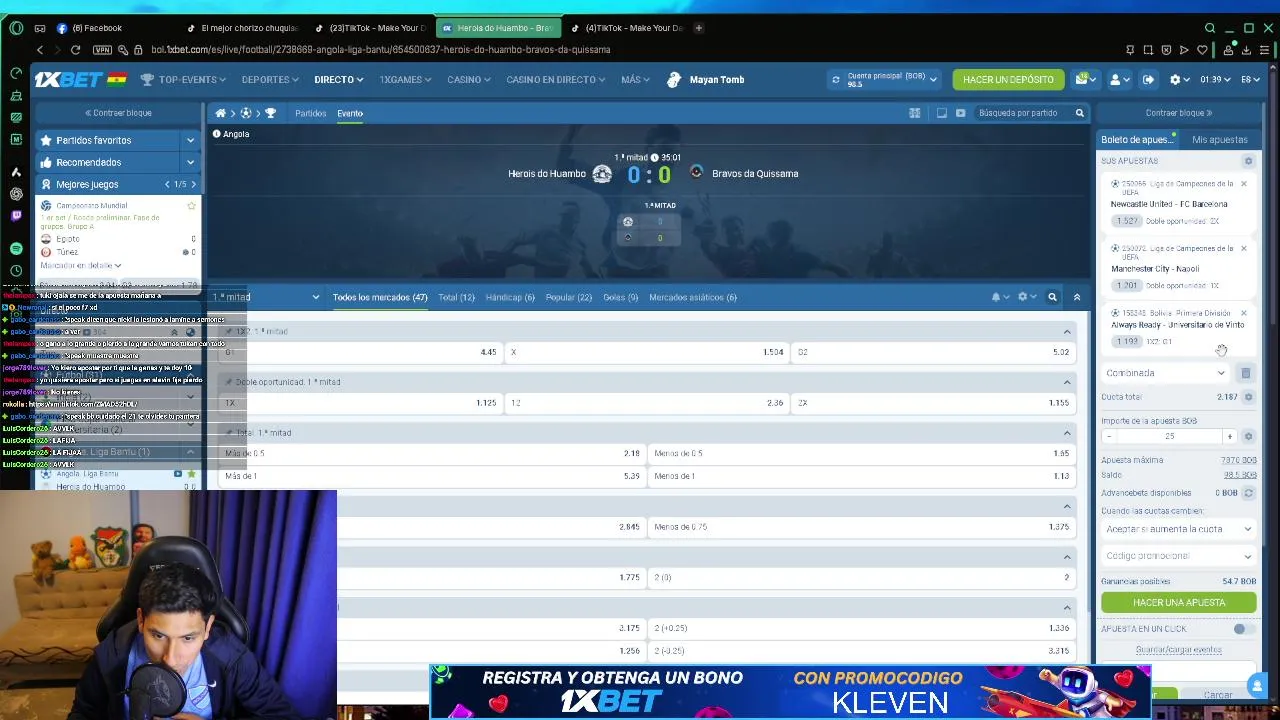Open the window popup view icon
The image size is (1280, 720).
[941, 113]
